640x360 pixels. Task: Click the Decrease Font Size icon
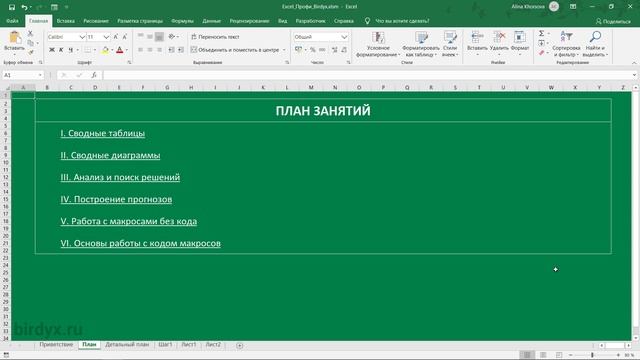125,37
